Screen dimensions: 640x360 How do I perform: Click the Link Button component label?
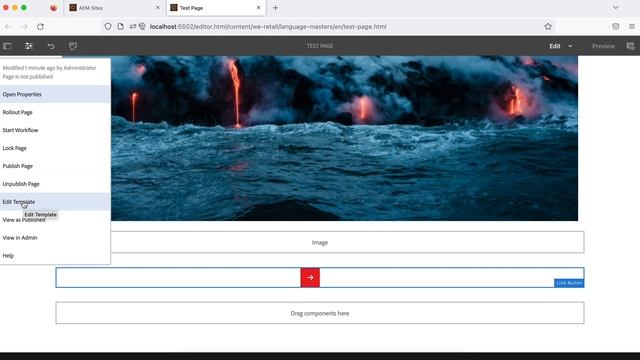pyautogui.click(x=569, y=283)
